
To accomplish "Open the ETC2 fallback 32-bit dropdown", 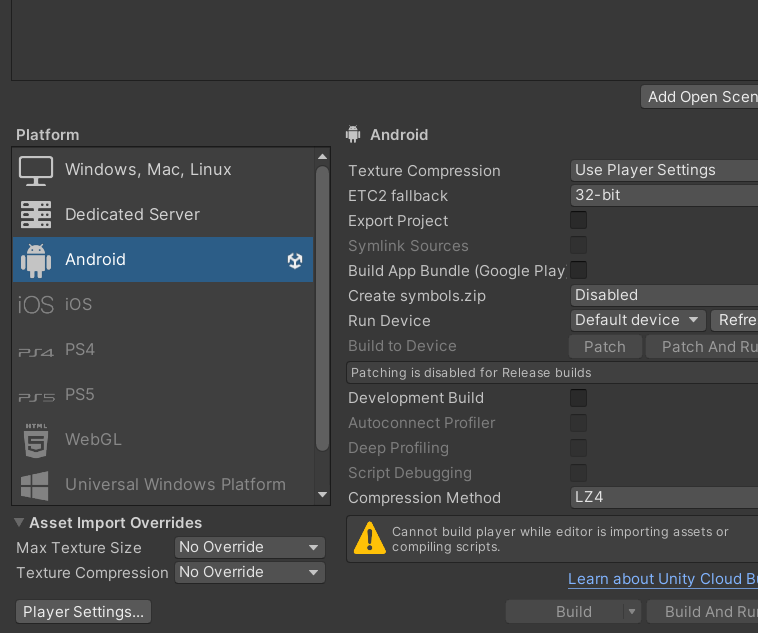I will 664,195.
